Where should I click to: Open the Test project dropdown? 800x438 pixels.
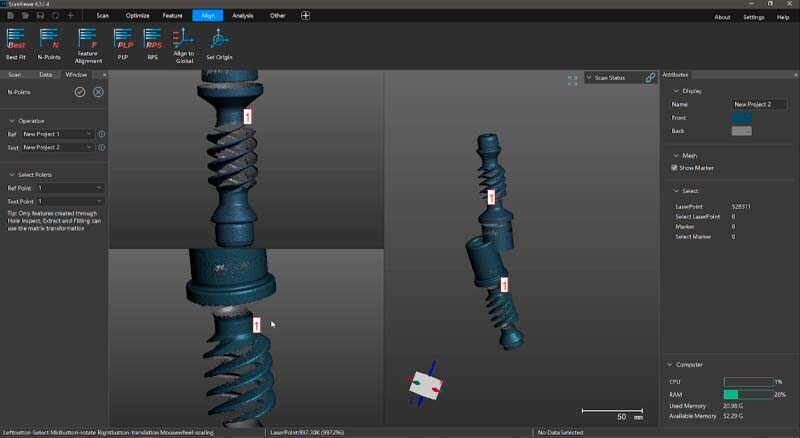click(x=57, y=147)
